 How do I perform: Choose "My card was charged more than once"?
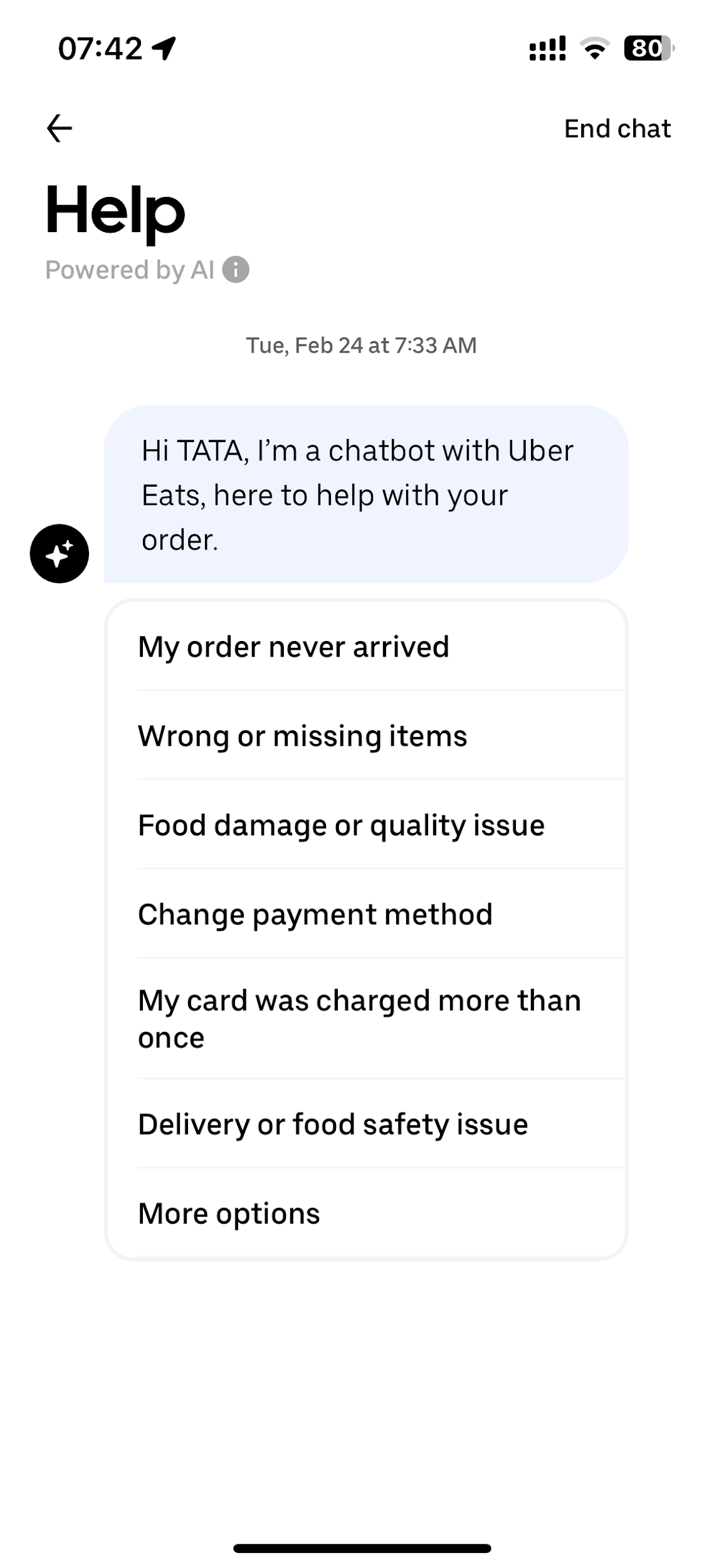pyautogui.click(x=359, y=1019)
